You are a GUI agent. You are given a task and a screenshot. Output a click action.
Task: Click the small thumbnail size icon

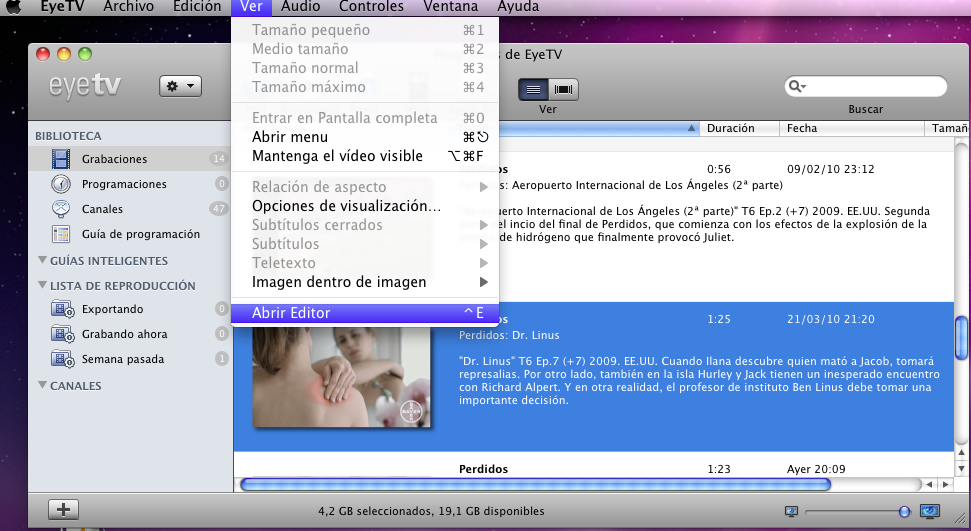click(x=791, y=511)
